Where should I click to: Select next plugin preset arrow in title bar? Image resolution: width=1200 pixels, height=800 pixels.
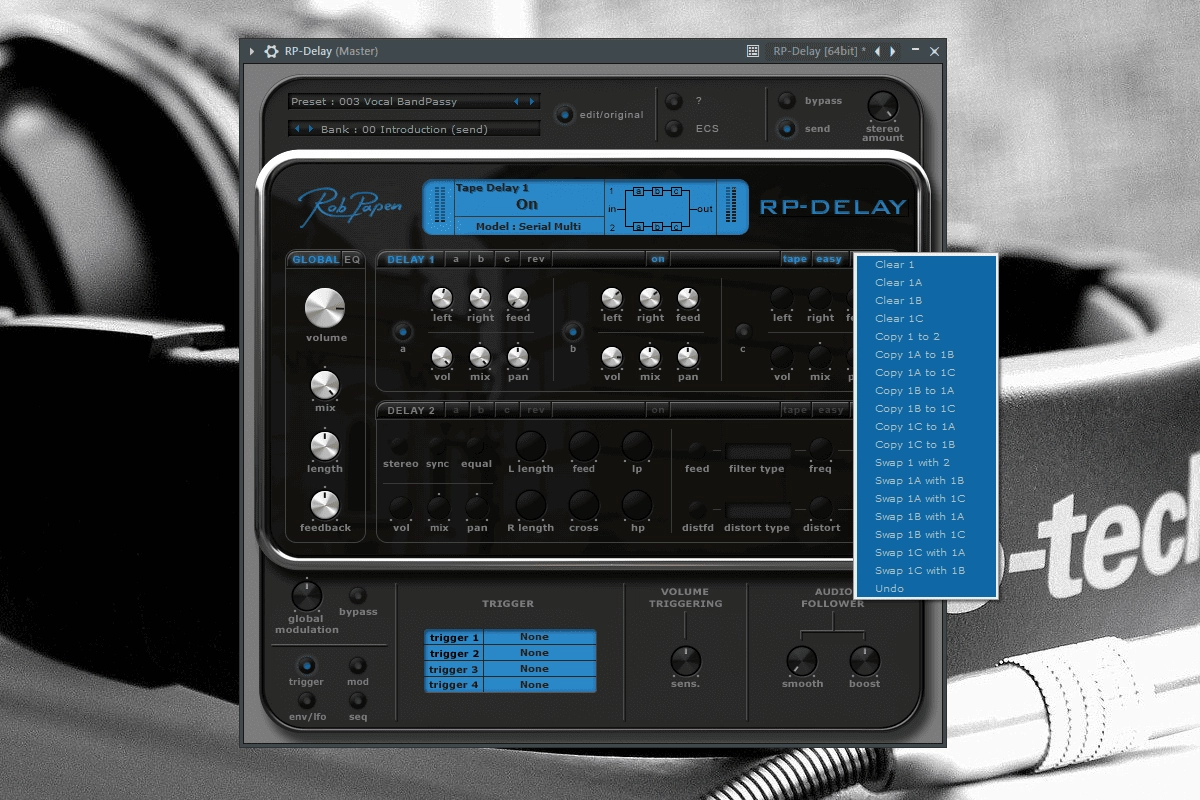(x=893, y=51)
